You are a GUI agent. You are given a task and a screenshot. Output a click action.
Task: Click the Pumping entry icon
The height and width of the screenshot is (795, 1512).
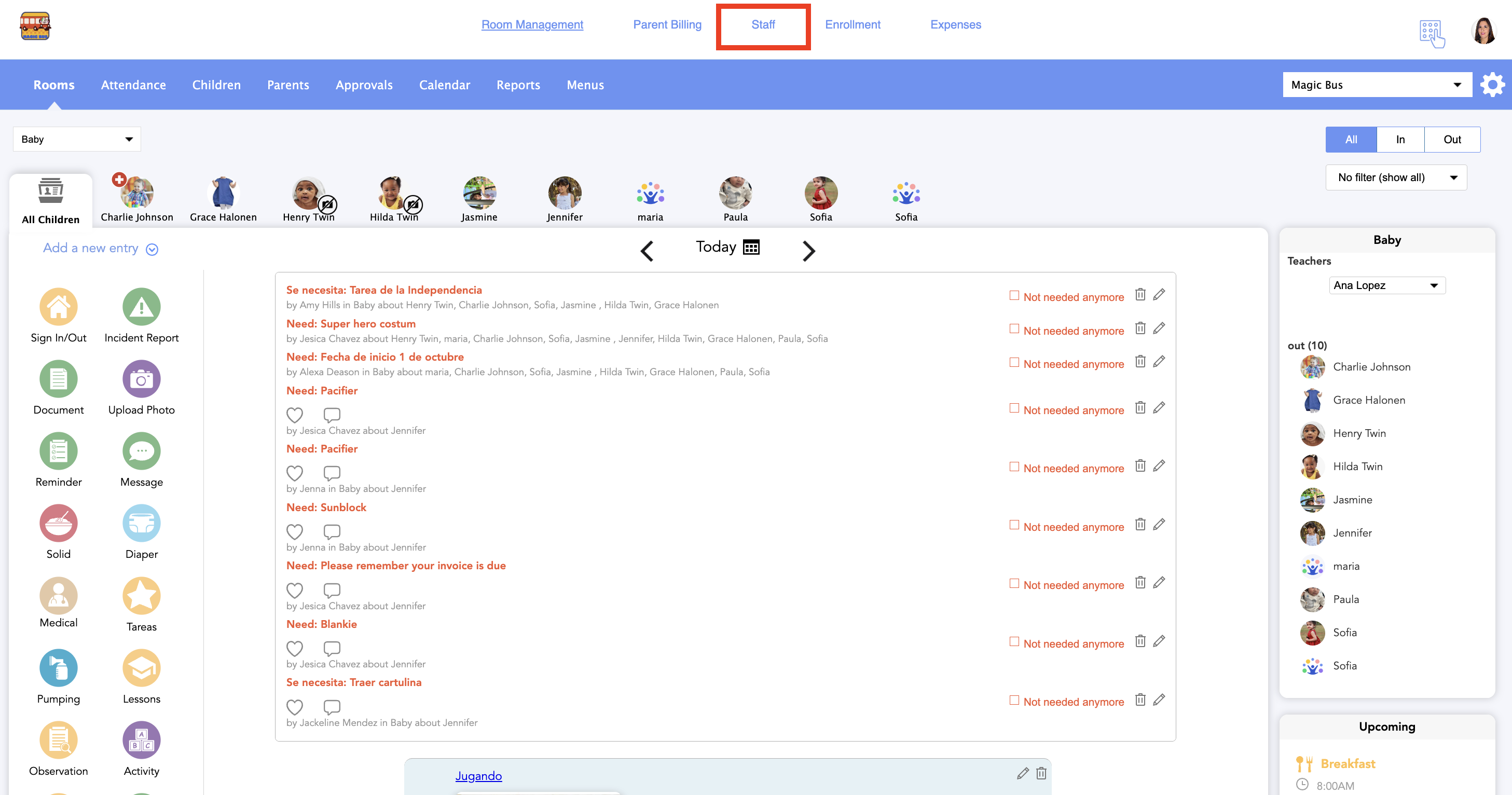(58, 667)
